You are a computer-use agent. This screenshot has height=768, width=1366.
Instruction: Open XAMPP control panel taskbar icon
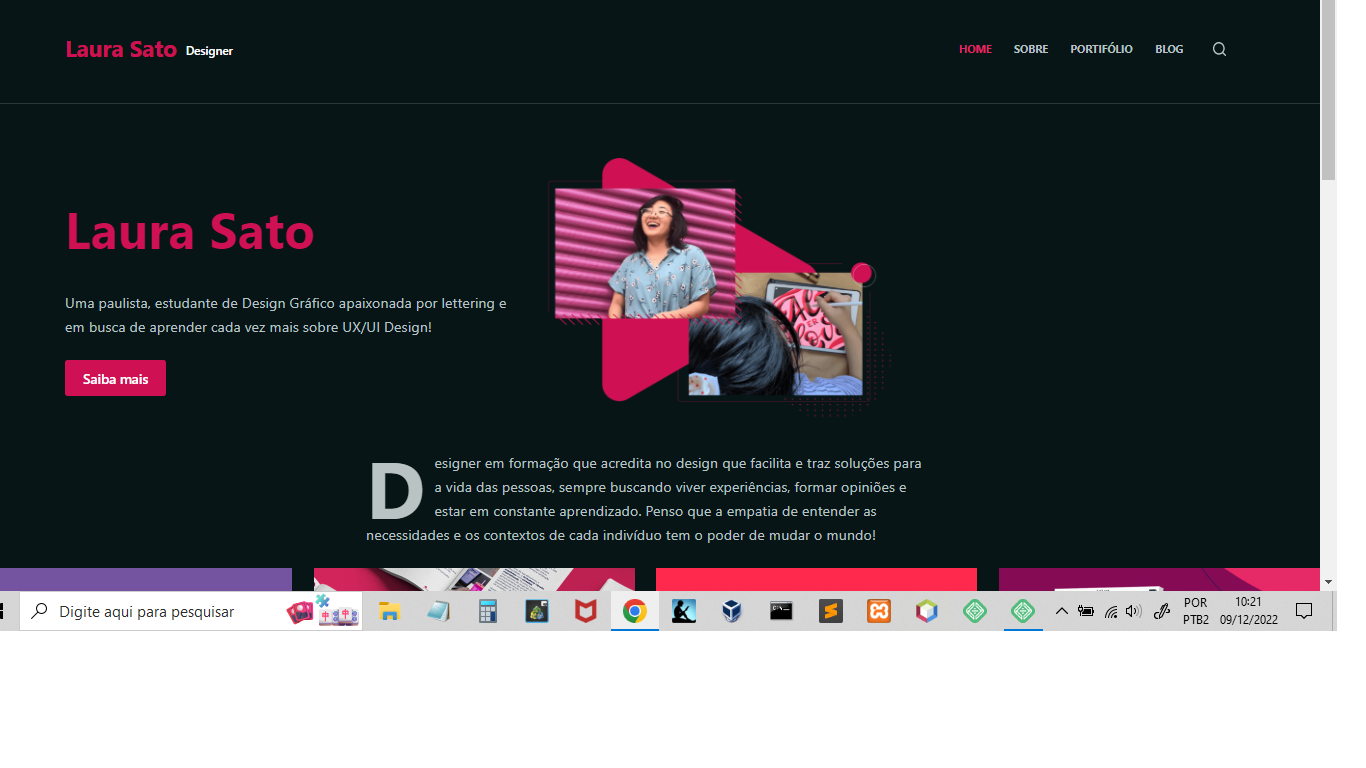coord(878,611)
